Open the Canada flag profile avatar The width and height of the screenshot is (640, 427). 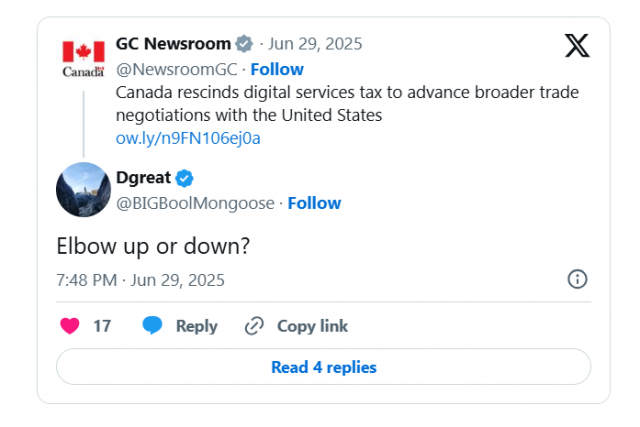[x=84, y=59]
